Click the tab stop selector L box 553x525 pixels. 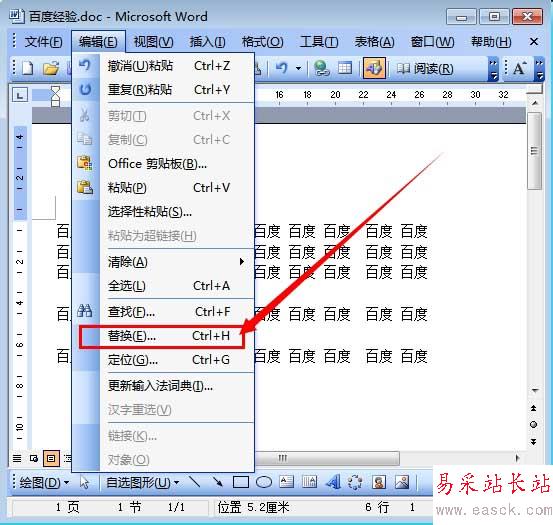20,95
